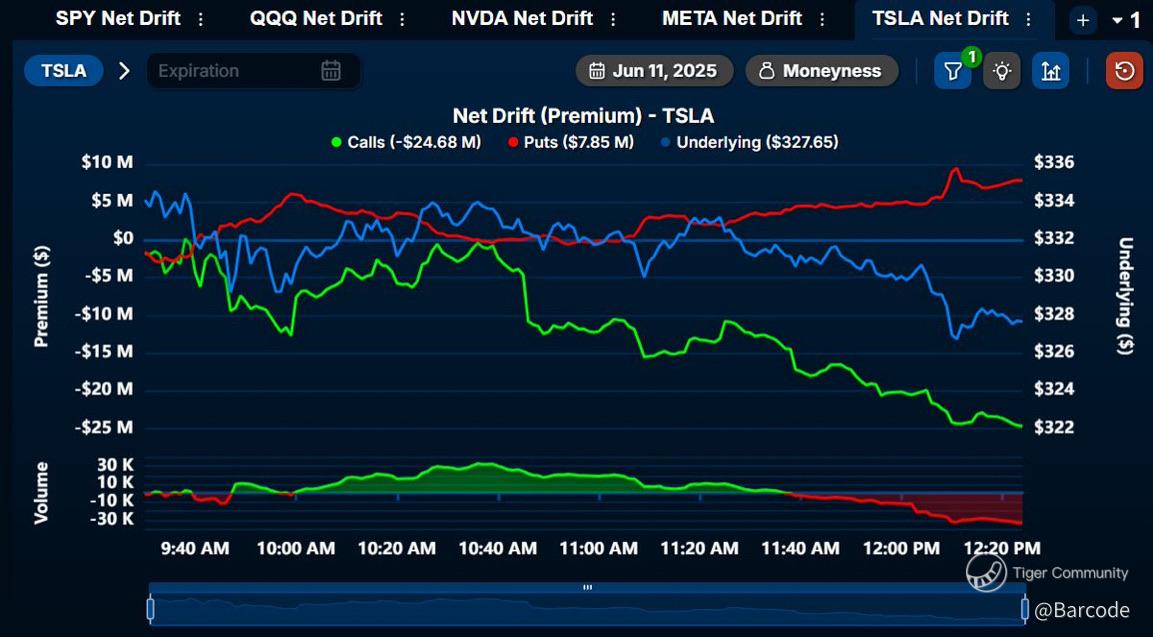Switch to the SPY Net Drift tab
The image size is (1153, 637).
coord(118,18)
